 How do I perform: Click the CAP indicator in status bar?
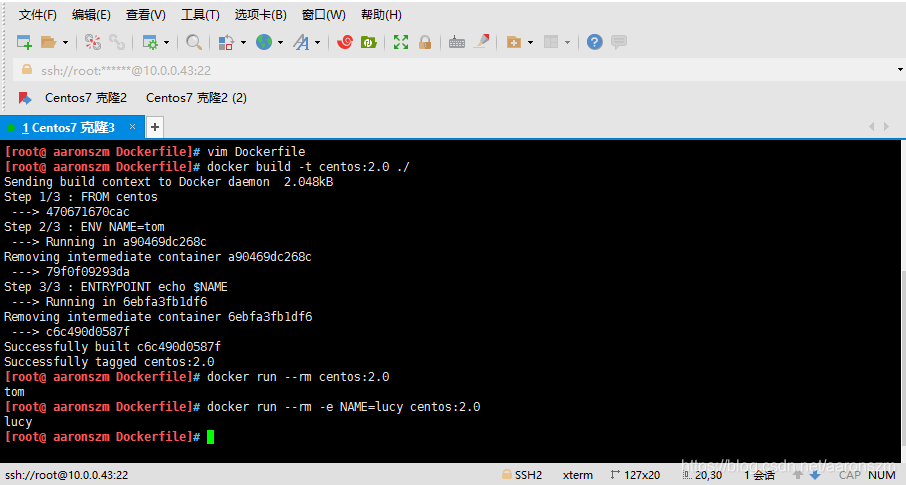[x=850, y=475]
